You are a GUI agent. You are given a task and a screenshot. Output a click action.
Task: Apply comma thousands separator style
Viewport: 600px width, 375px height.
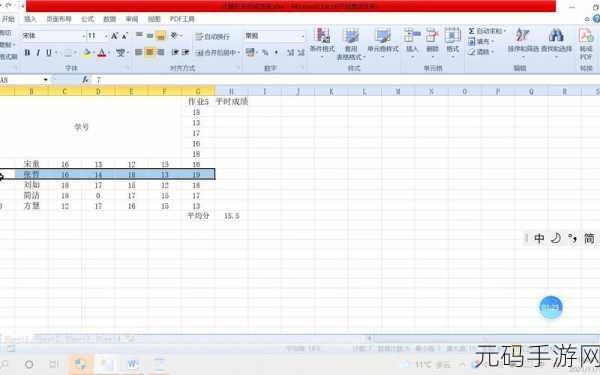click(x=276, y=52)
